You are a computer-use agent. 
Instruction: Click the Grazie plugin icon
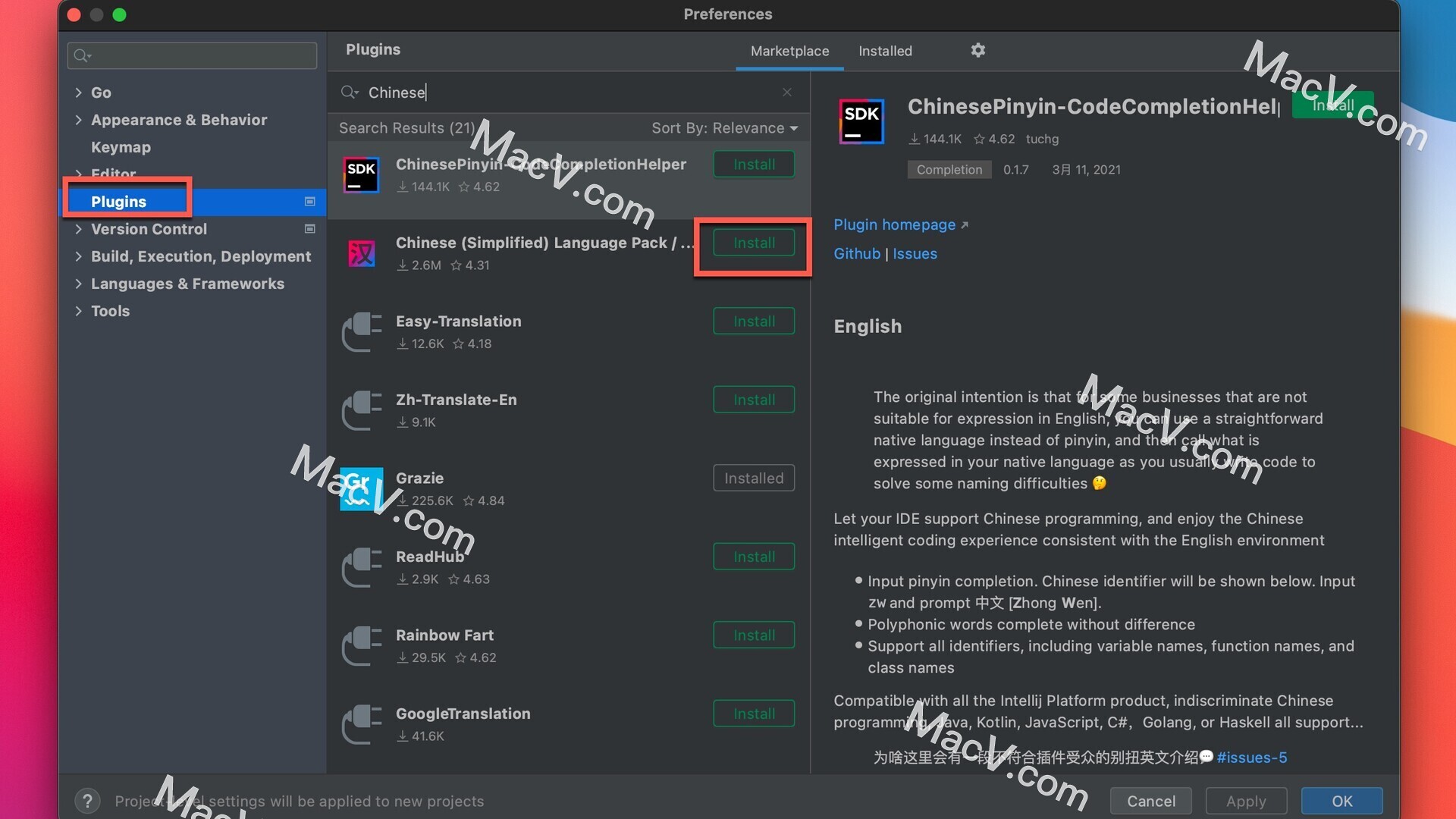point(361,489)
